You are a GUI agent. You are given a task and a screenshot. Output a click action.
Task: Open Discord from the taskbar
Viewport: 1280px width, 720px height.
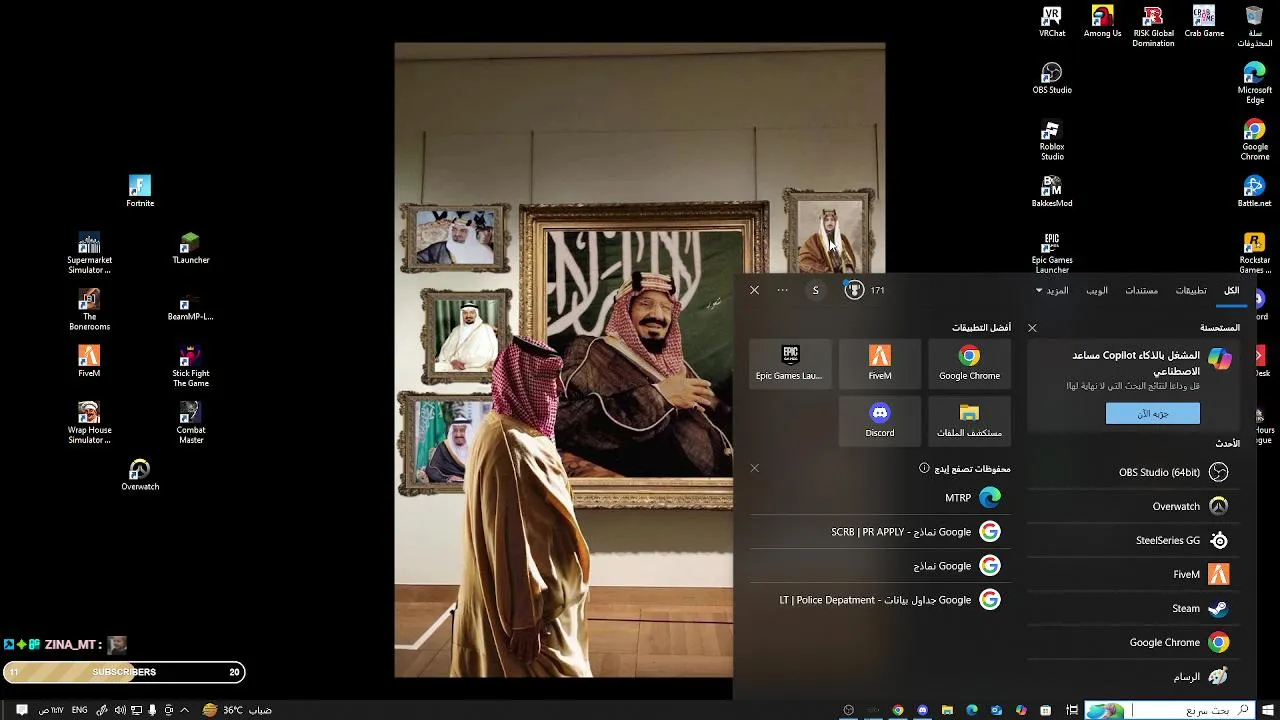(922, 710)
